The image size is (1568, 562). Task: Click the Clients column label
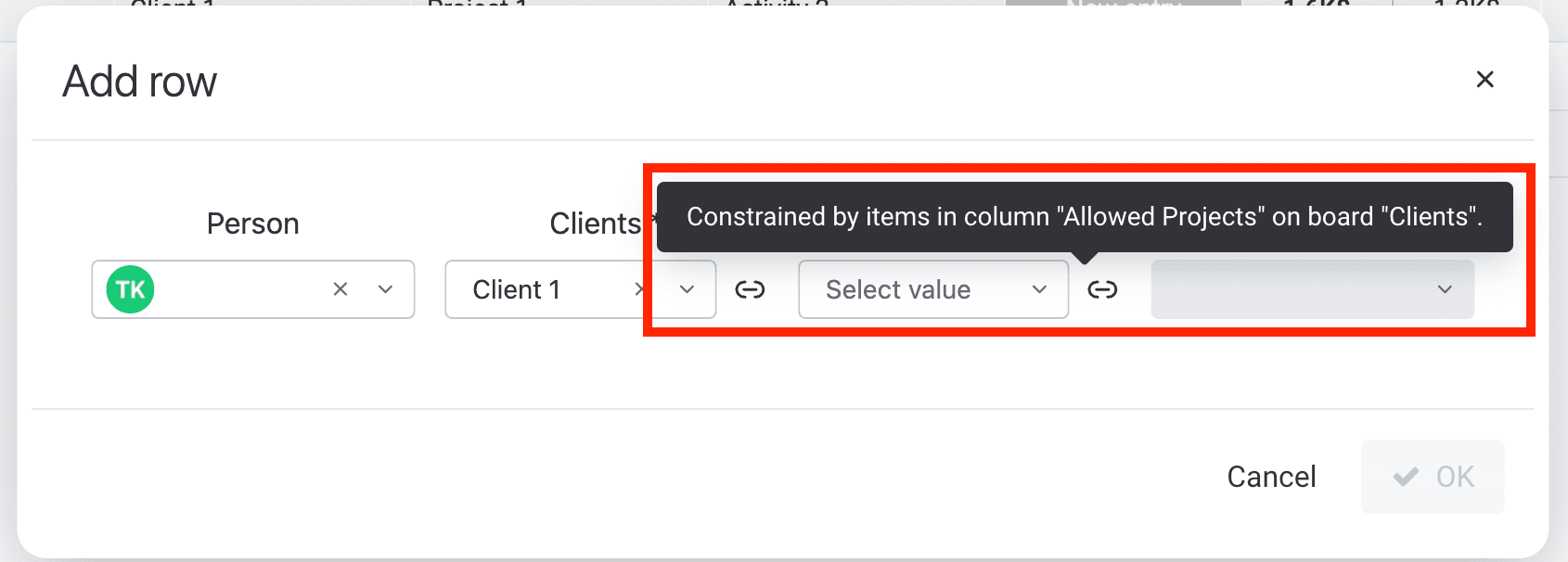595,224
